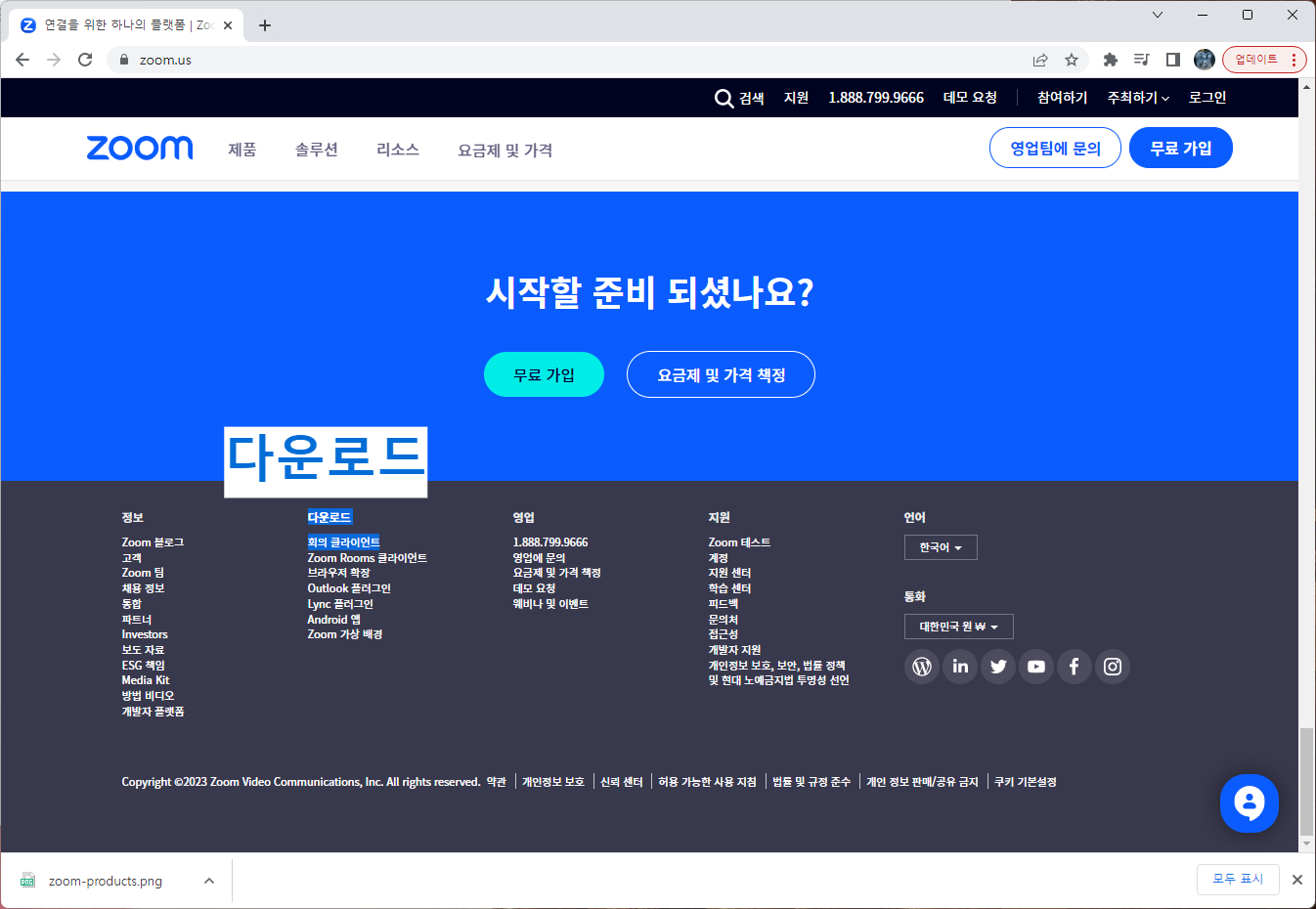
Task: Click the site lock icon in address bar
Action: tap(123, 60)
